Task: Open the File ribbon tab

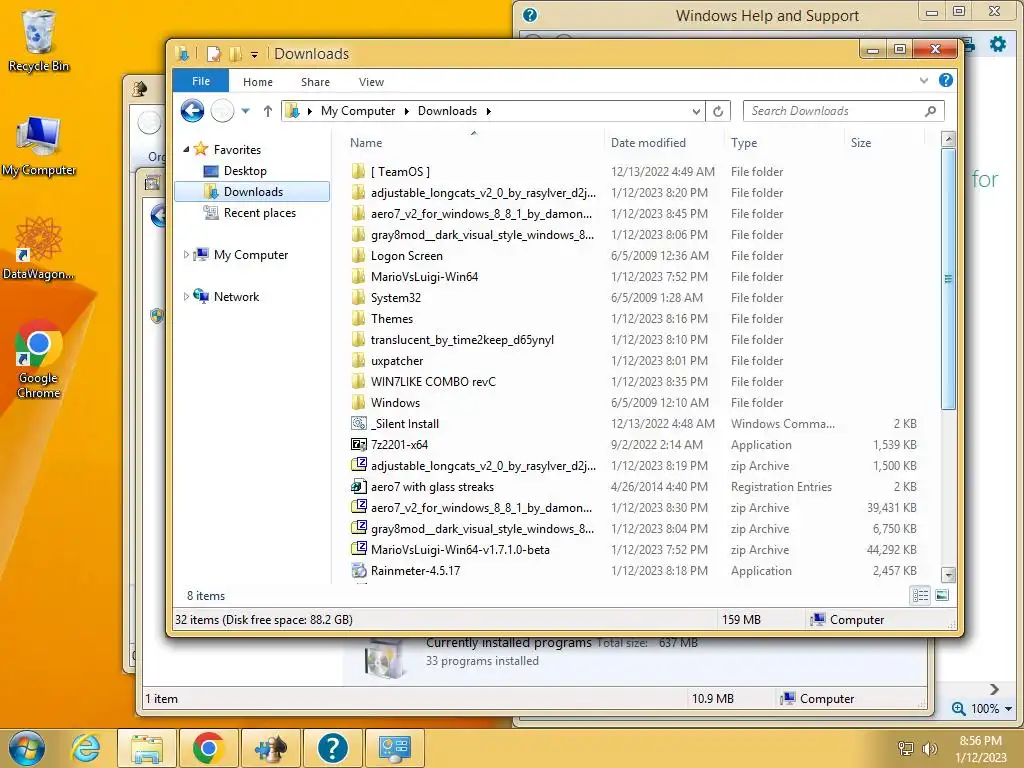Action: coord(200,81)
